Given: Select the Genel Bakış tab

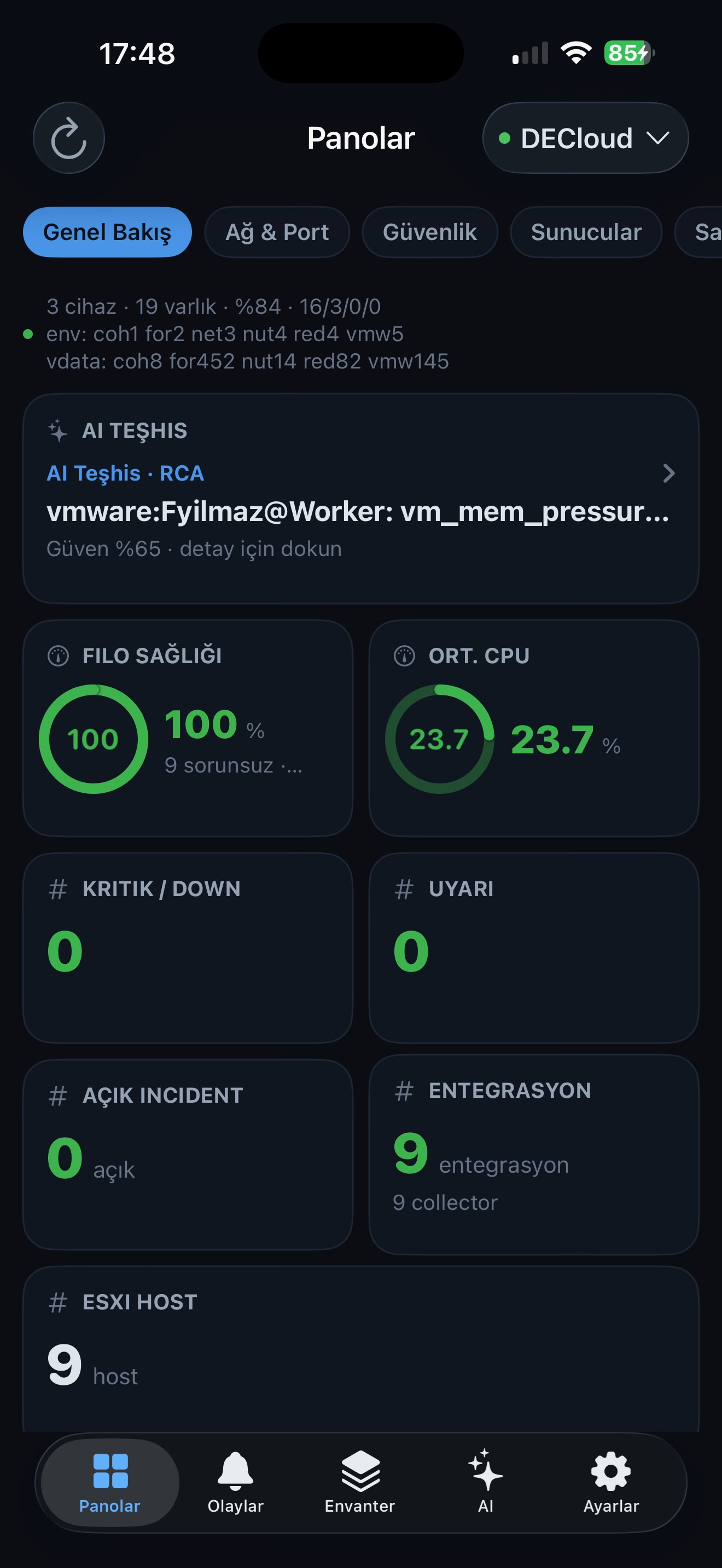Looking at the screenshot, I should (107, 232).
